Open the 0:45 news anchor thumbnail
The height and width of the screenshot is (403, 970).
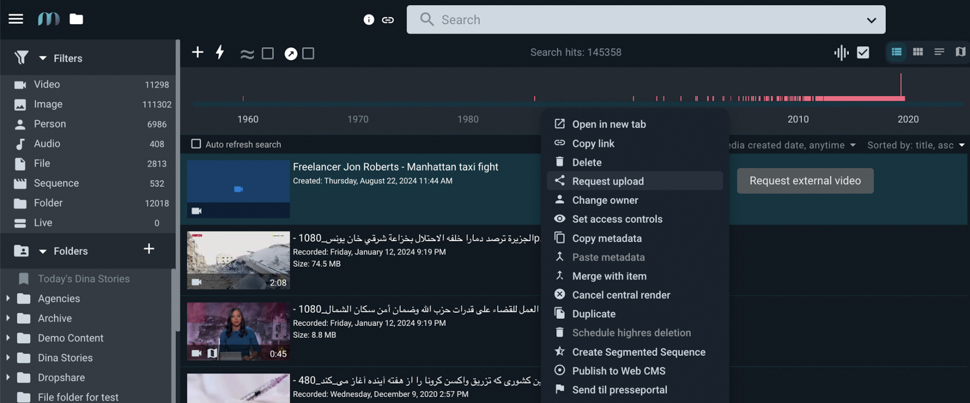click(238, 331)
